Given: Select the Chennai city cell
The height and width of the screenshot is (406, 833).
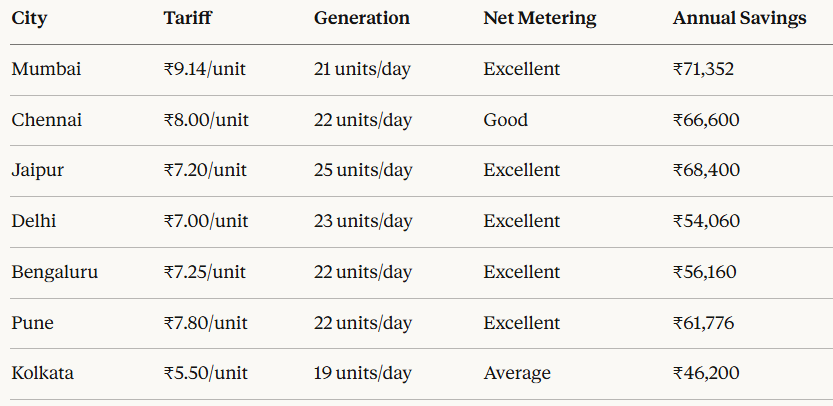Looking at the screenshot, I should click(47, 120).
